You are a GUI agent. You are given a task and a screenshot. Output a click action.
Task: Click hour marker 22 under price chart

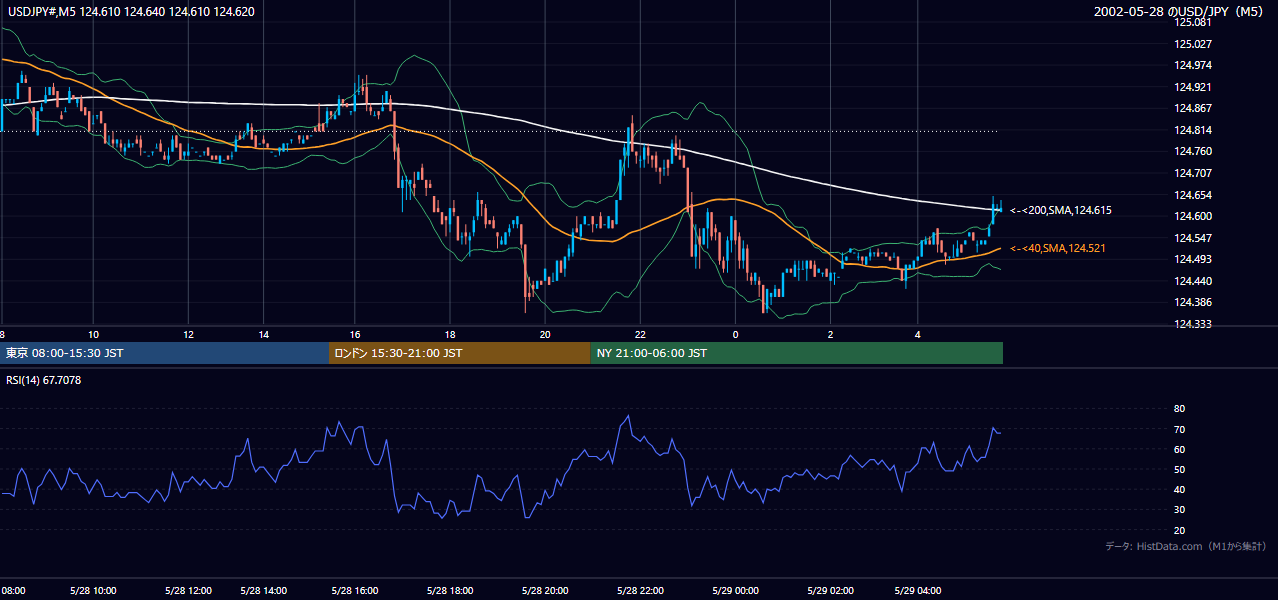coord(640,335)
